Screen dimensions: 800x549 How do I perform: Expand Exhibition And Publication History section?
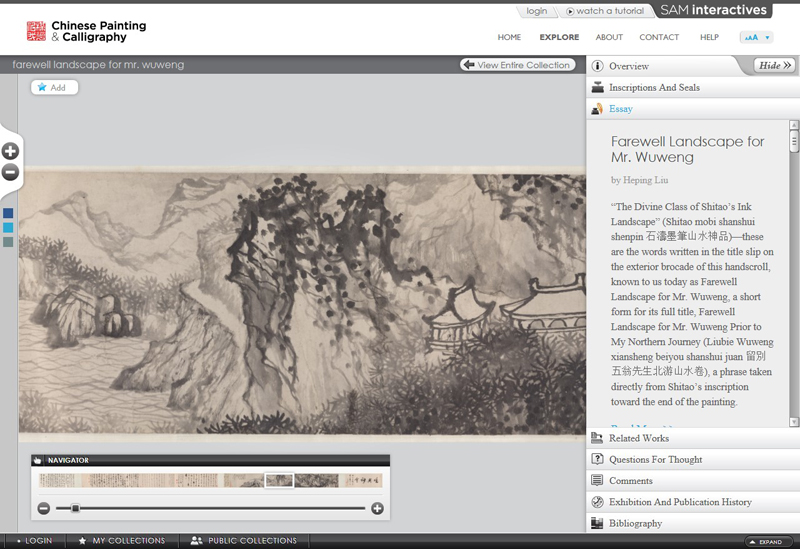(x=693, y=502)
